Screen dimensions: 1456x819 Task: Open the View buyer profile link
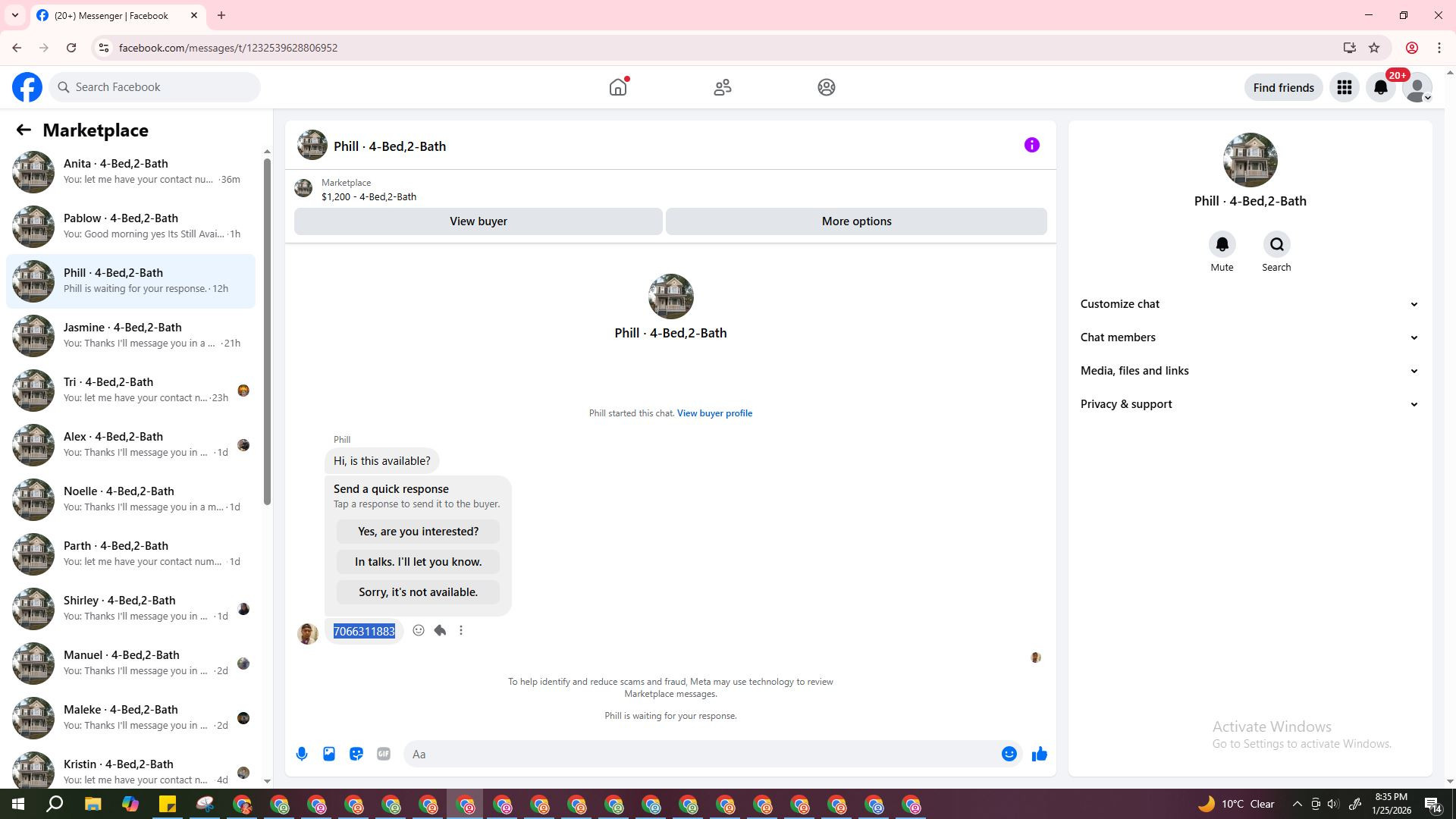click(x=714, y=413)
